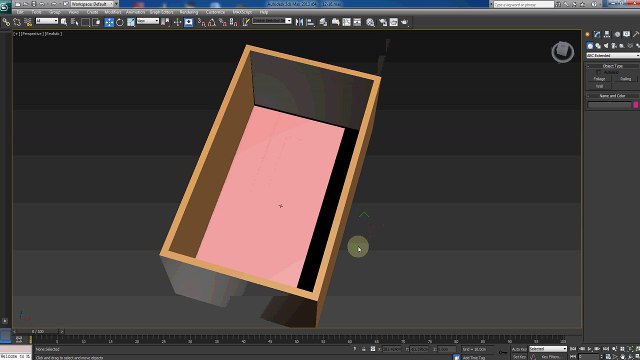This screenshot has width=640, height=360.
Task: Activate the Select and Rotate tool
Action: pyautogui.click(x=120, y=22)
